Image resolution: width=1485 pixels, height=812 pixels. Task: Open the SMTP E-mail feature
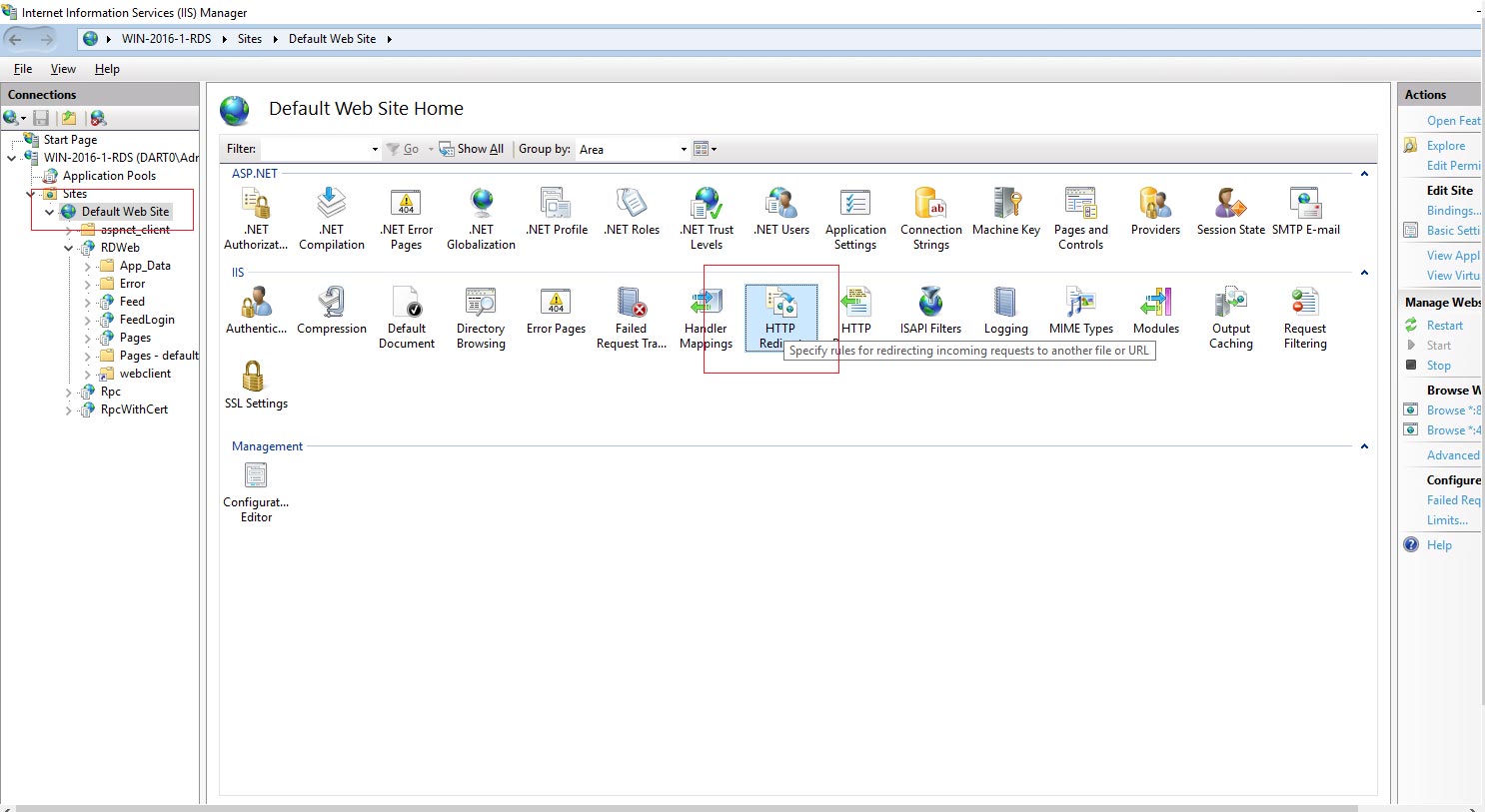click(x=1306, y=212)
